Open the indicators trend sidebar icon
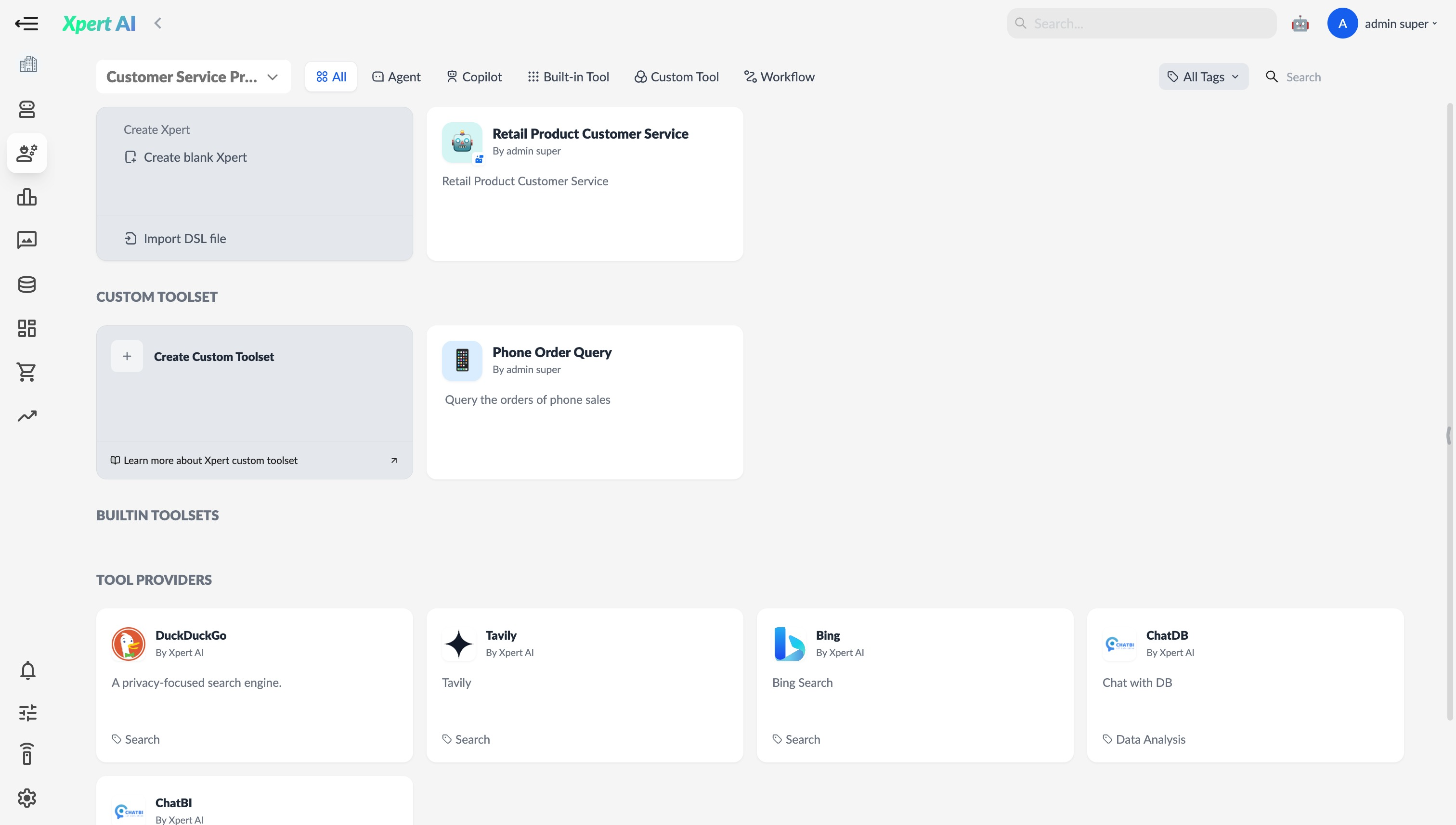 click(x=26, y=416)
